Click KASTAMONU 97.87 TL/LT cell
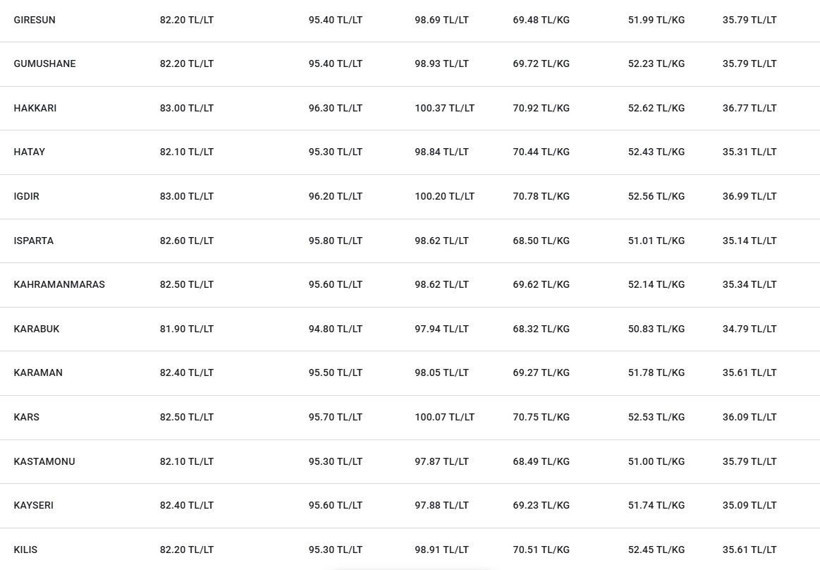This screenshot has width=820, height=570. tap(441, 462)
